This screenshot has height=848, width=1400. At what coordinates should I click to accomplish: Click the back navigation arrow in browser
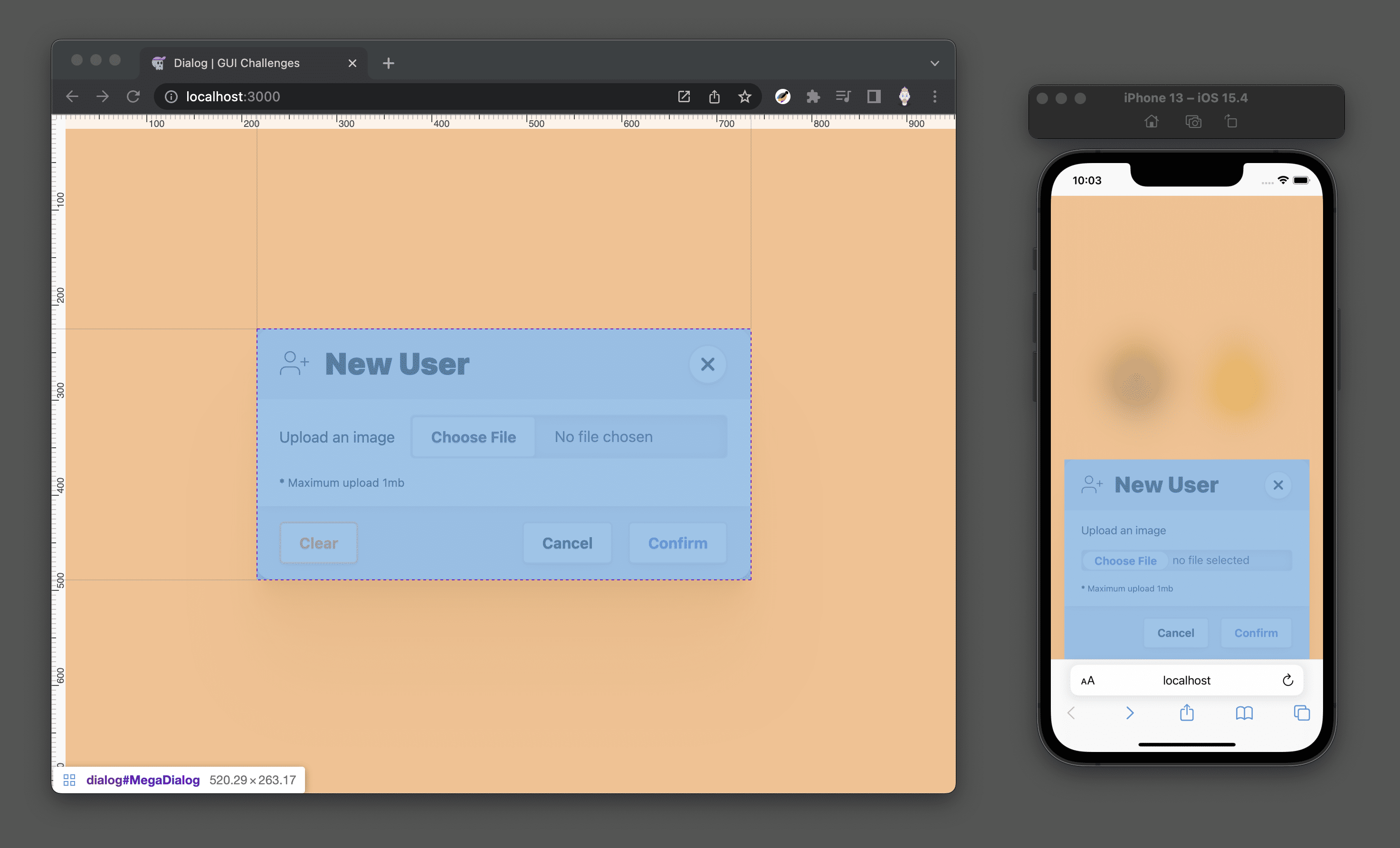72,96
